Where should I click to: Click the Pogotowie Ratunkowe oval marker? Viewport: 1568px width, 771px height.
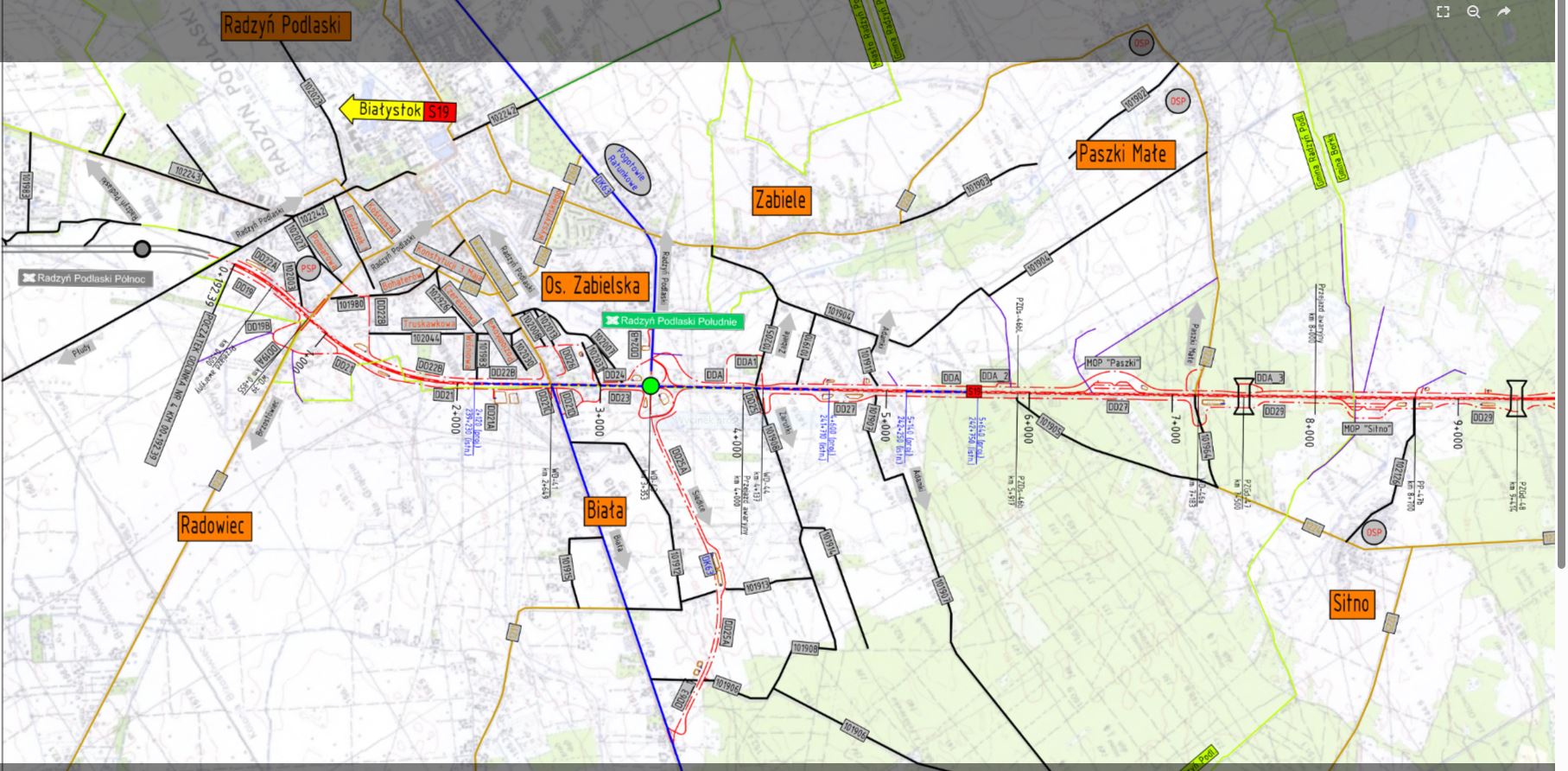(x=626, y=169)
